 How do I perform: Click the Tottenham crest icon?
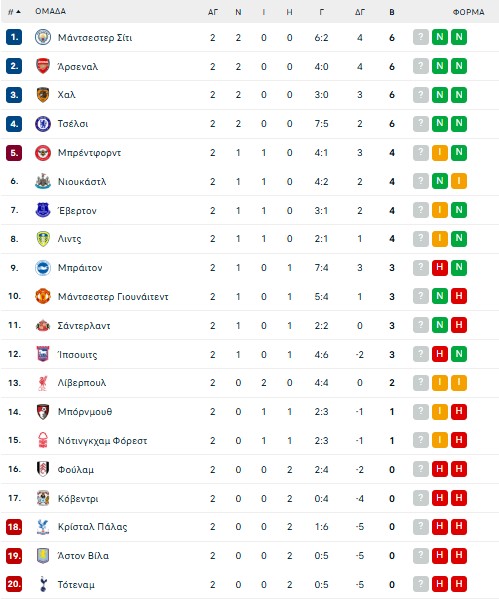43,584
